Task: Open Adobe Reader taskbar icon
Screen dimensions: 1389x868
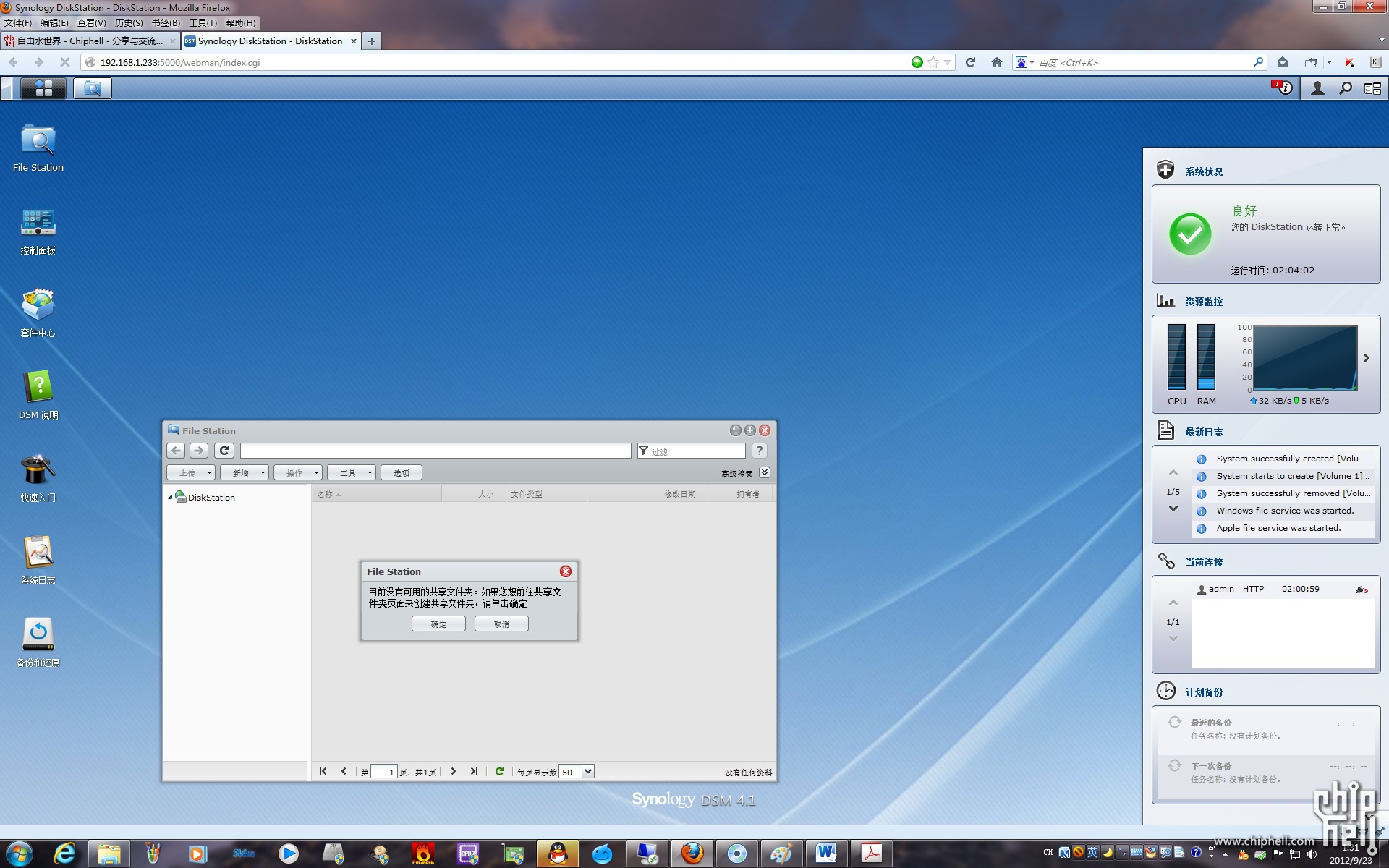Action: [x=871, y=854]
